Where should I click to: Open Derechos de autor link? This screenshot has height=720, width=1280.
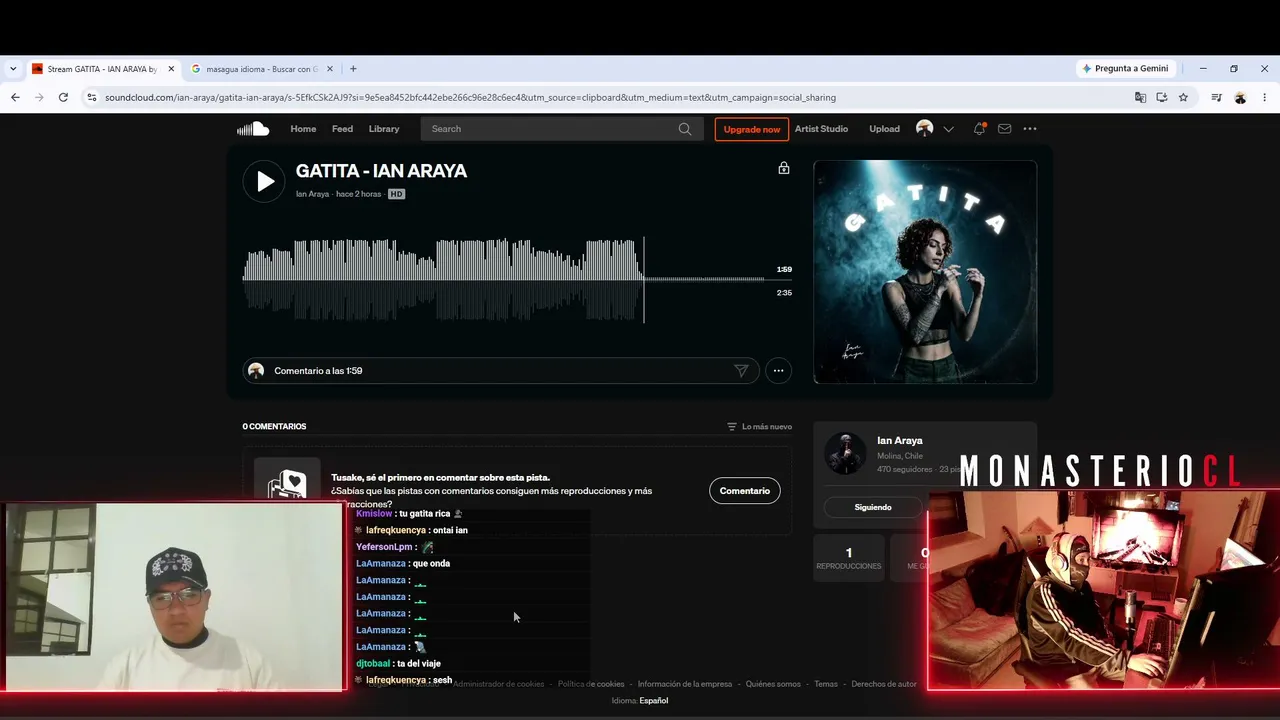(884, 684)
